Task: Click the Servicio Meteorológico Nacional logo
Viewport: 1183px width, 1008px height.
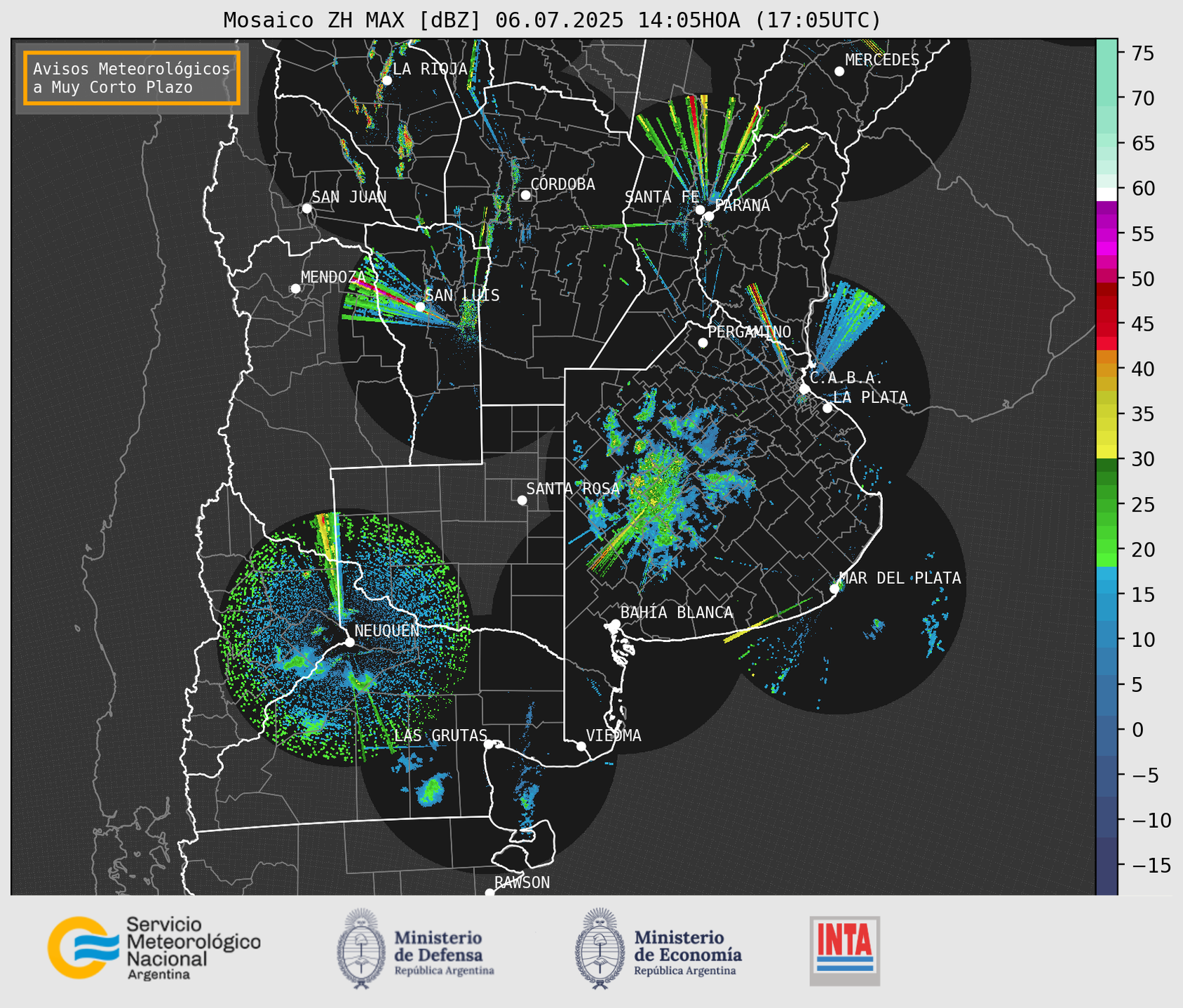Action: pos(154,948)
